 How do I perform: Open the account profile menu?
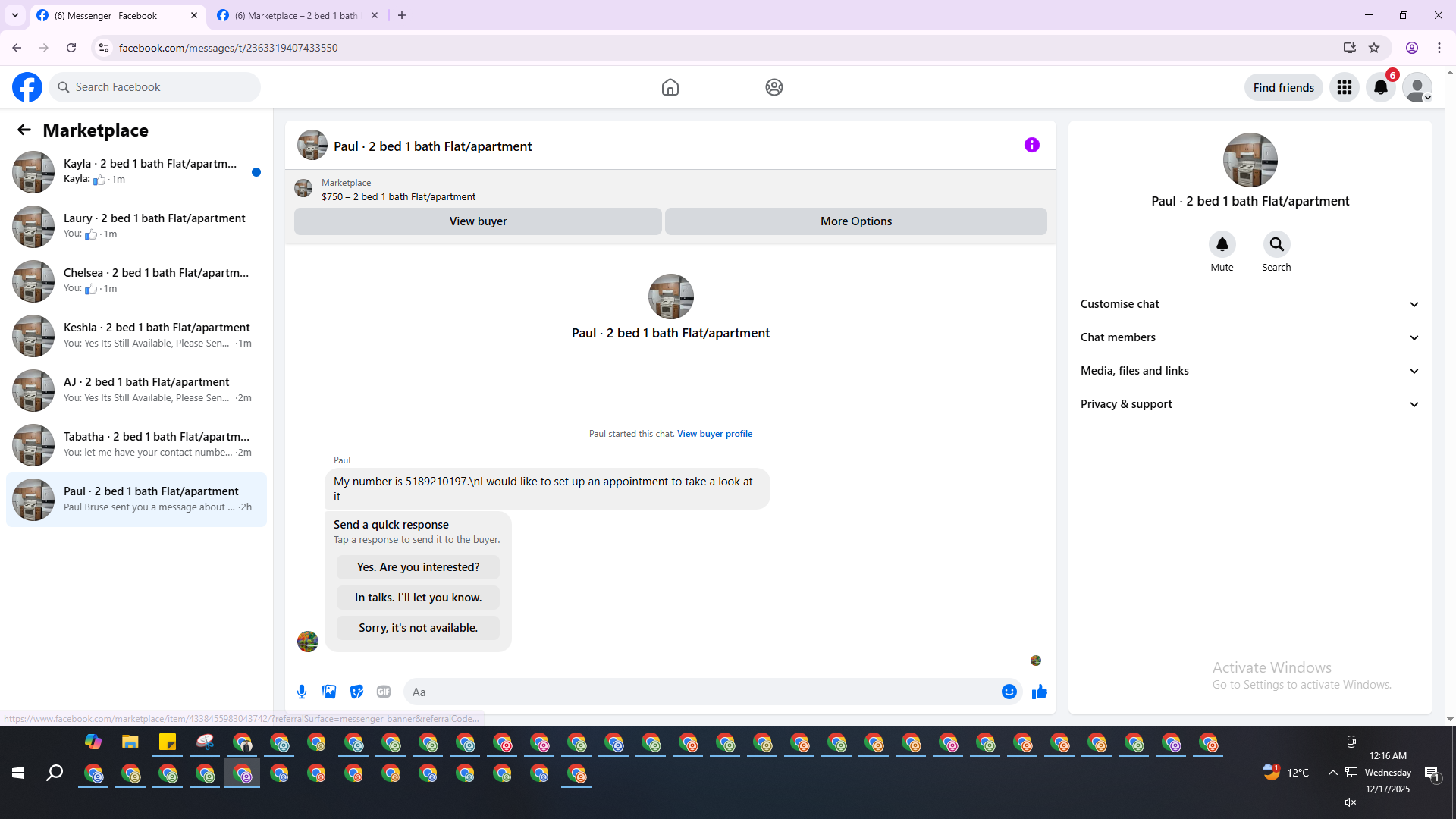pyautogui.click(x=1417, y=87)
